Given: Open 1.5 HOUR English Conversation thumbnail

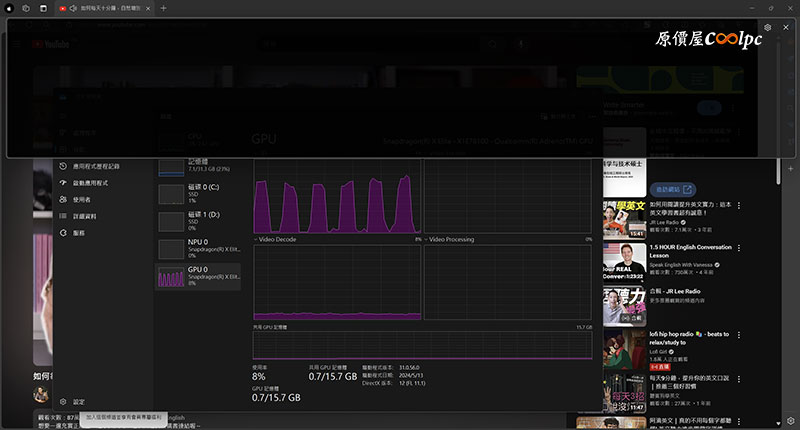Looking at the screenshot, I should 624,262.
